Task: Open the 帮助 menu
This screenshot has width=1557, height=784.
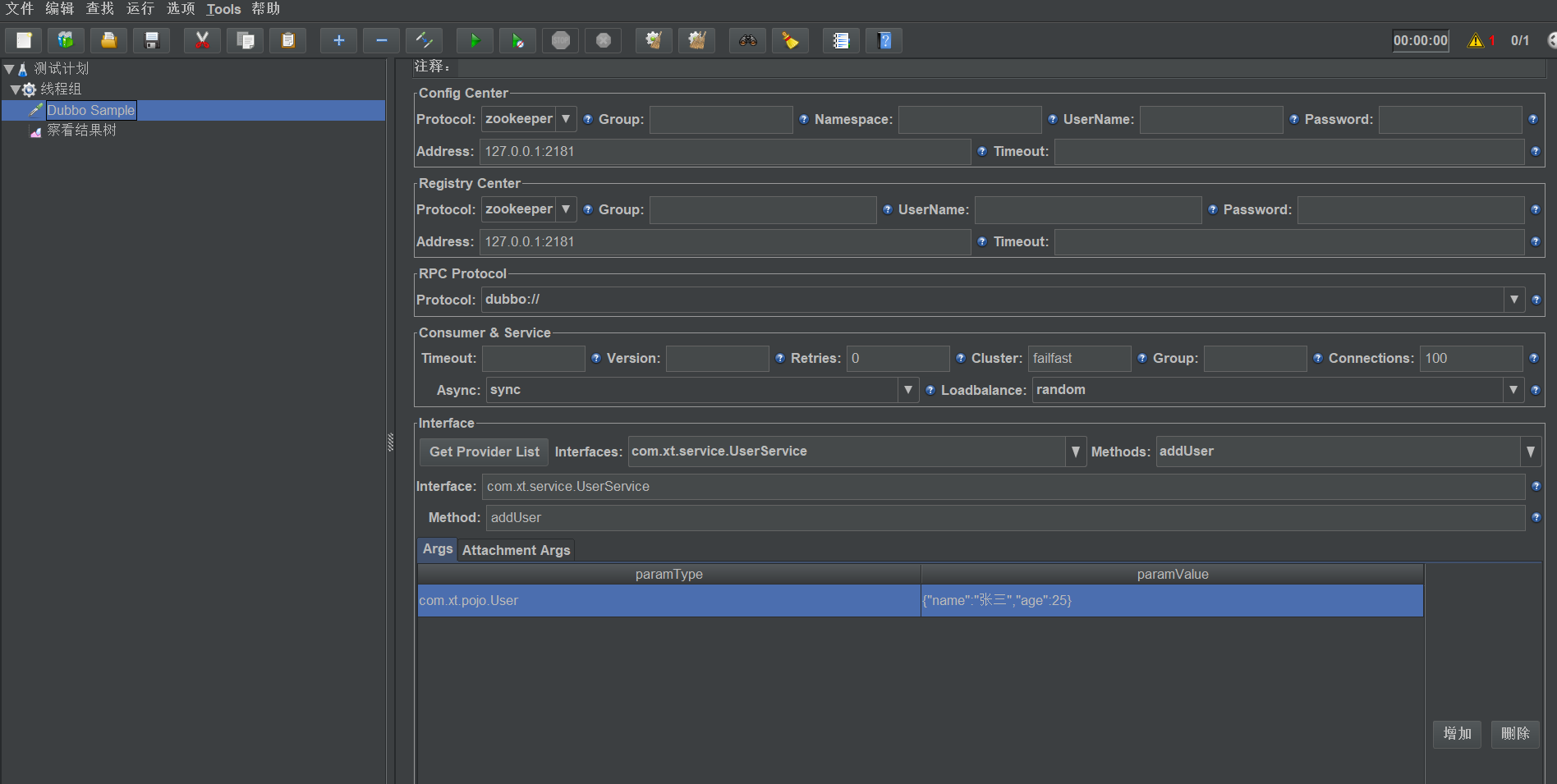Action: (266, 9)
